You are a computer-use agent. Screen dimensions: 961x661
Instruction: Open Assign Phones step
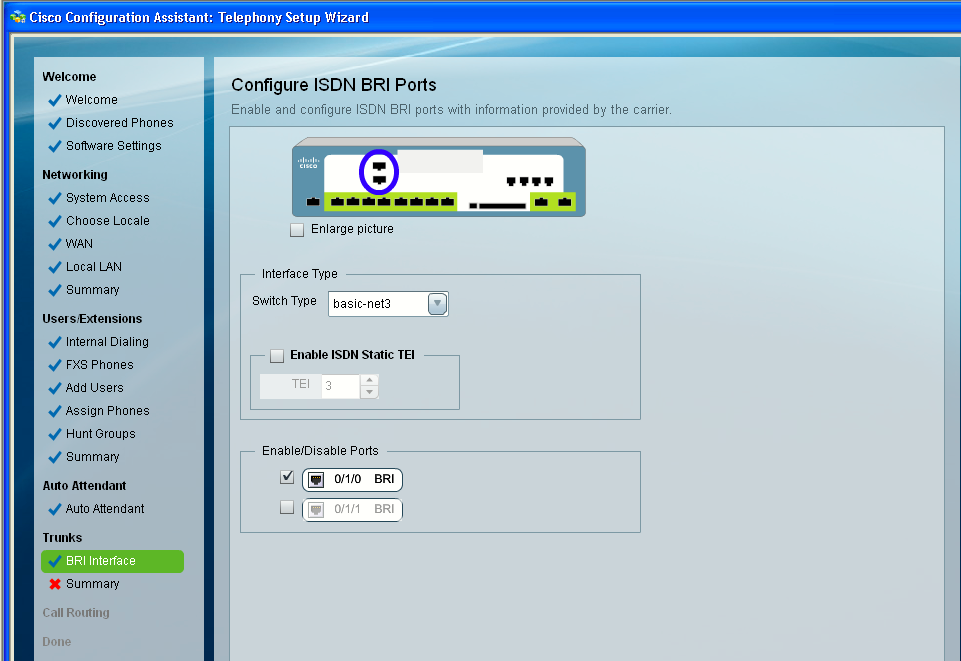click(107, 411)
